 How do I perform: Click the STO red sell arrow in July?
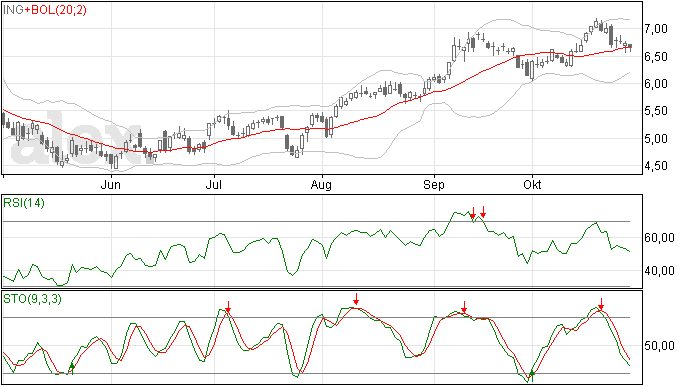click(228, 307)
